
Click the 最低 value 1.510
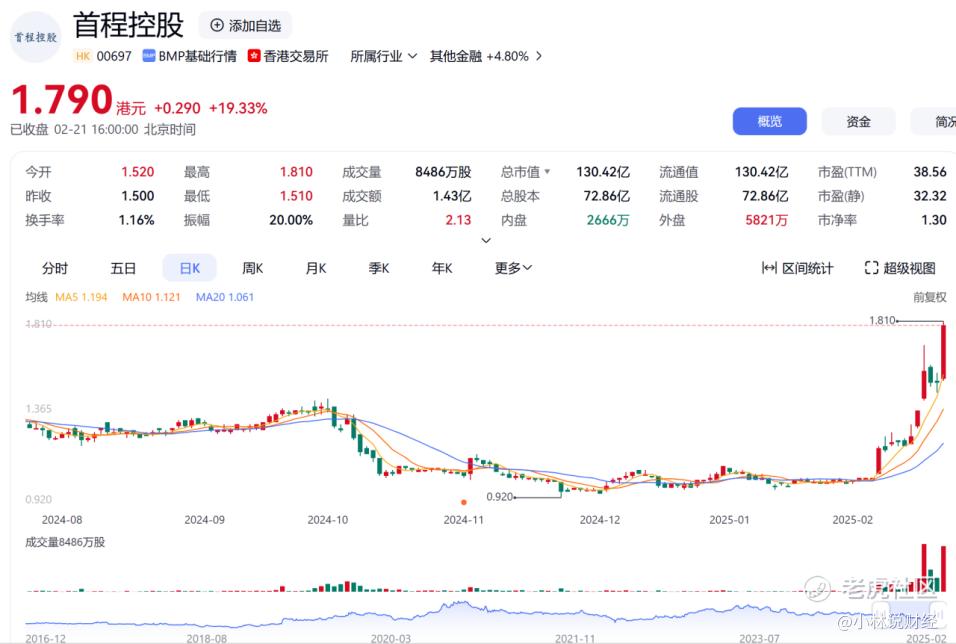296,196
